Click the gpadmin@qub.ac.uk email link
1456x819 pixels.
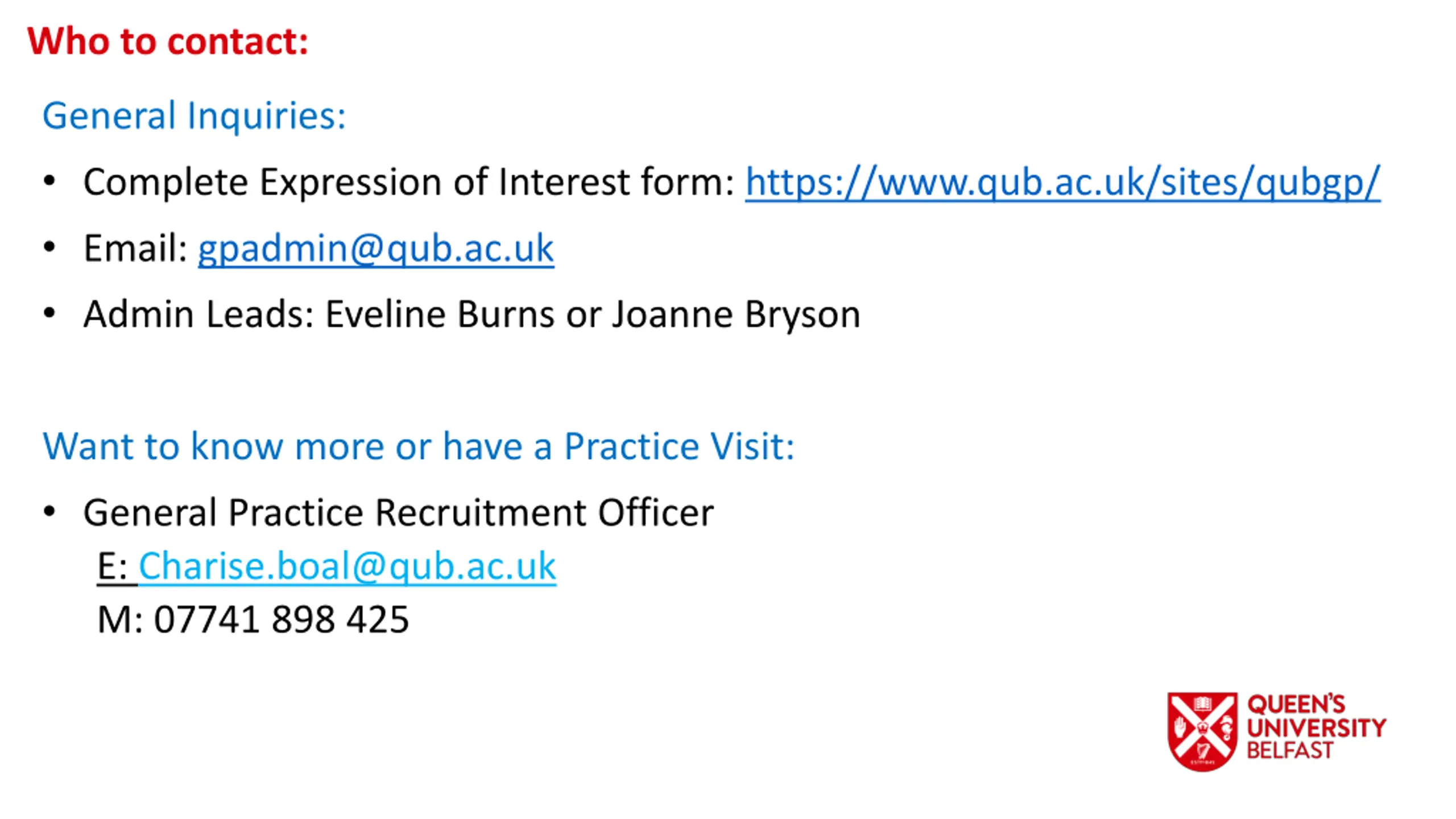[376, 249]
